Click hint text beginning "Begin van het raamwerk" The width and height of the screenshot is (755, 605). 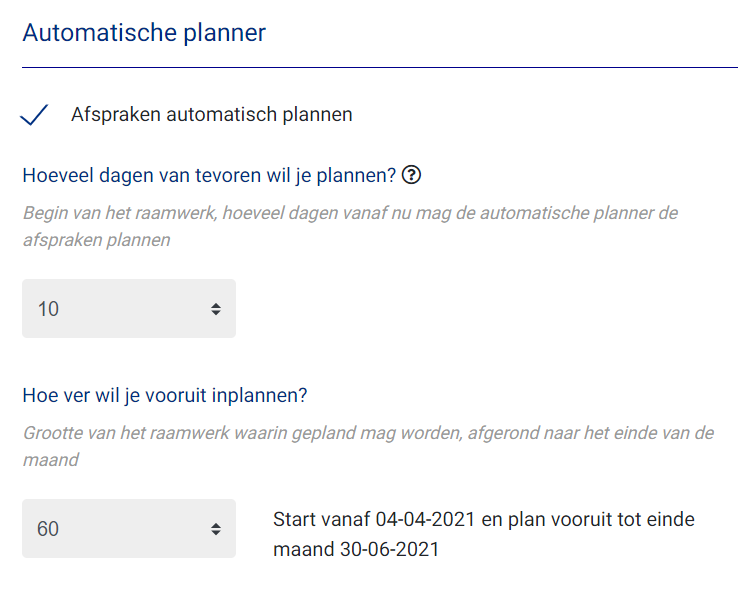click(x=351, y=226)
